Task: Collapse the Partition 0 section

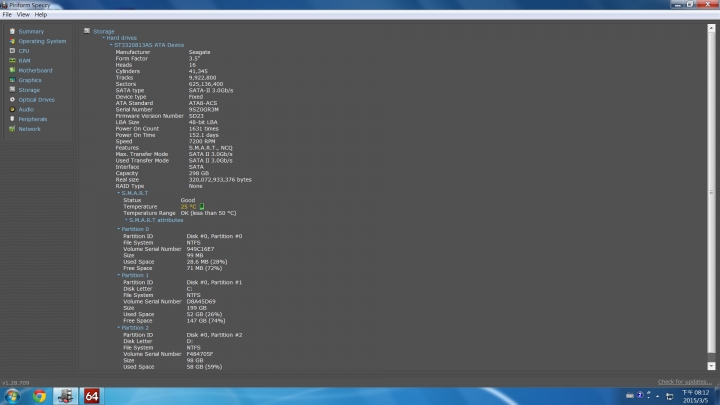Action: point(118,229)
